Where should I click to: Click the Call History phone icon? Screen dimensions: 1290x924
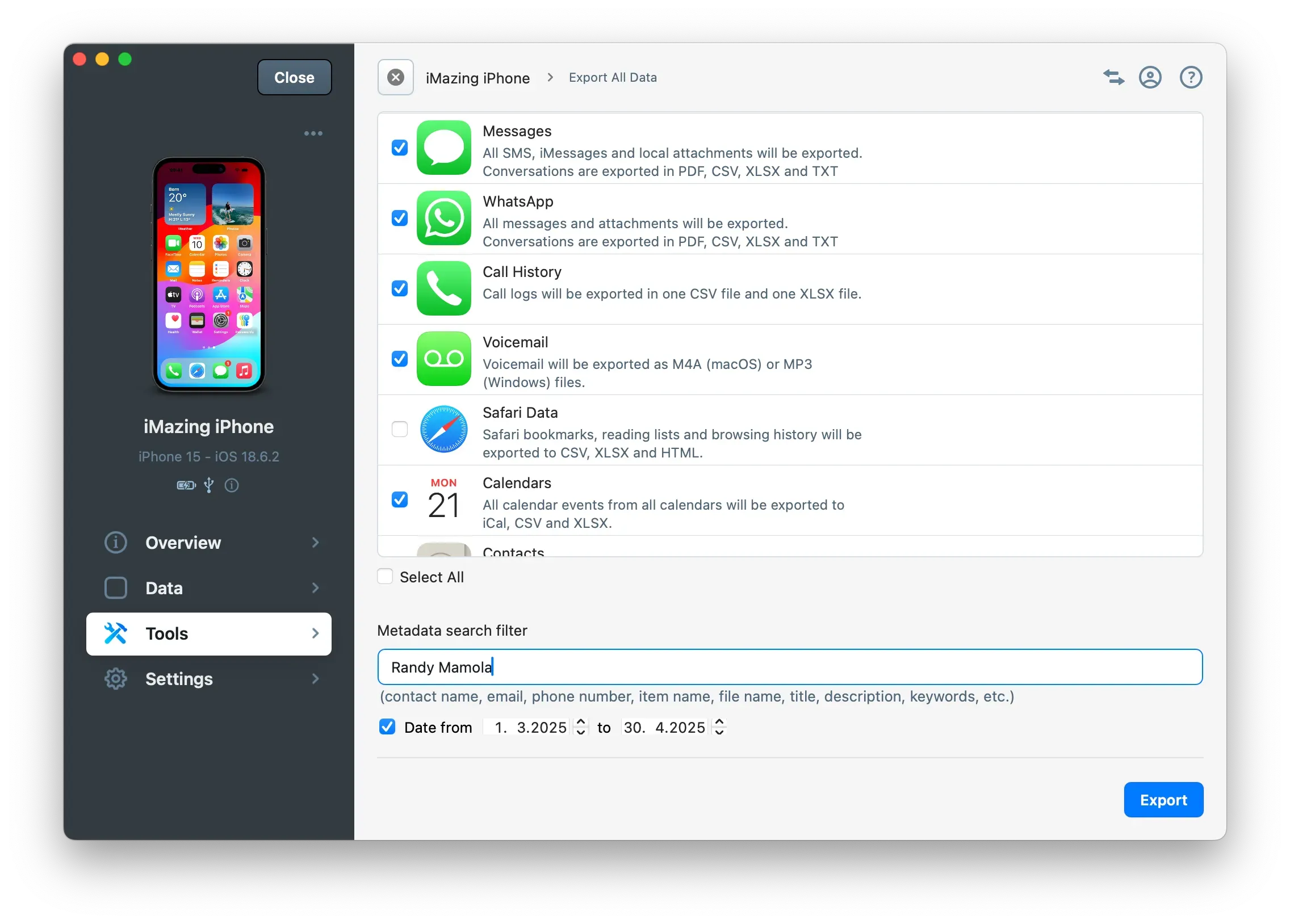point(443,289)
